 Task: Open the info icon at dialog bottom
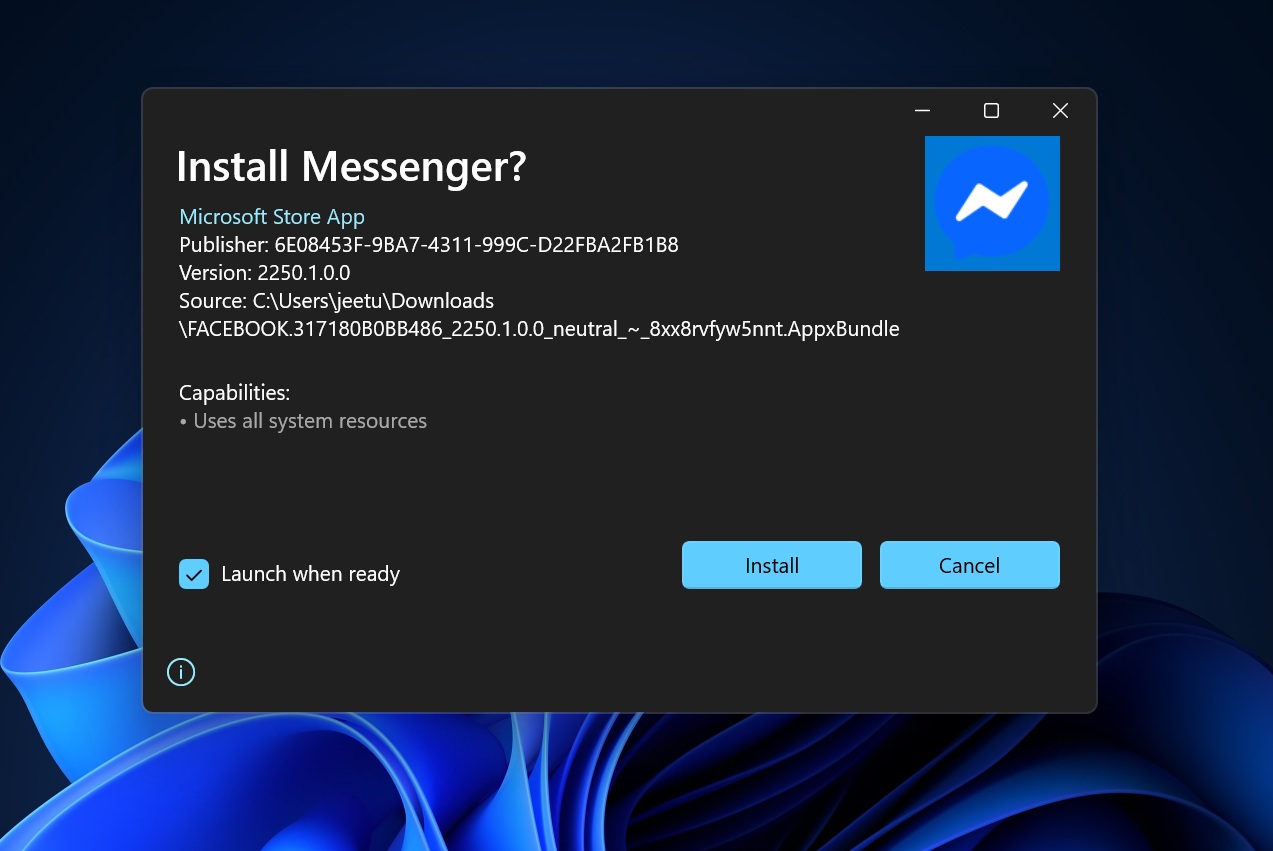181,673
